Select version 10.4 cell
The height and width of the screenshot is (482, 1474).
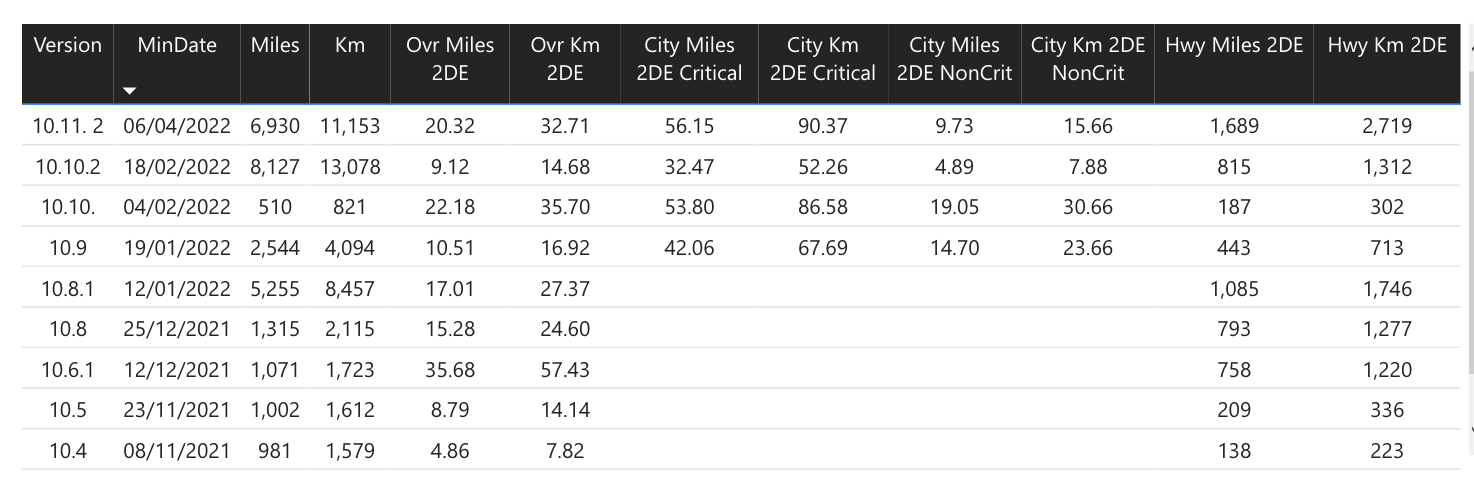click(68, 451)
